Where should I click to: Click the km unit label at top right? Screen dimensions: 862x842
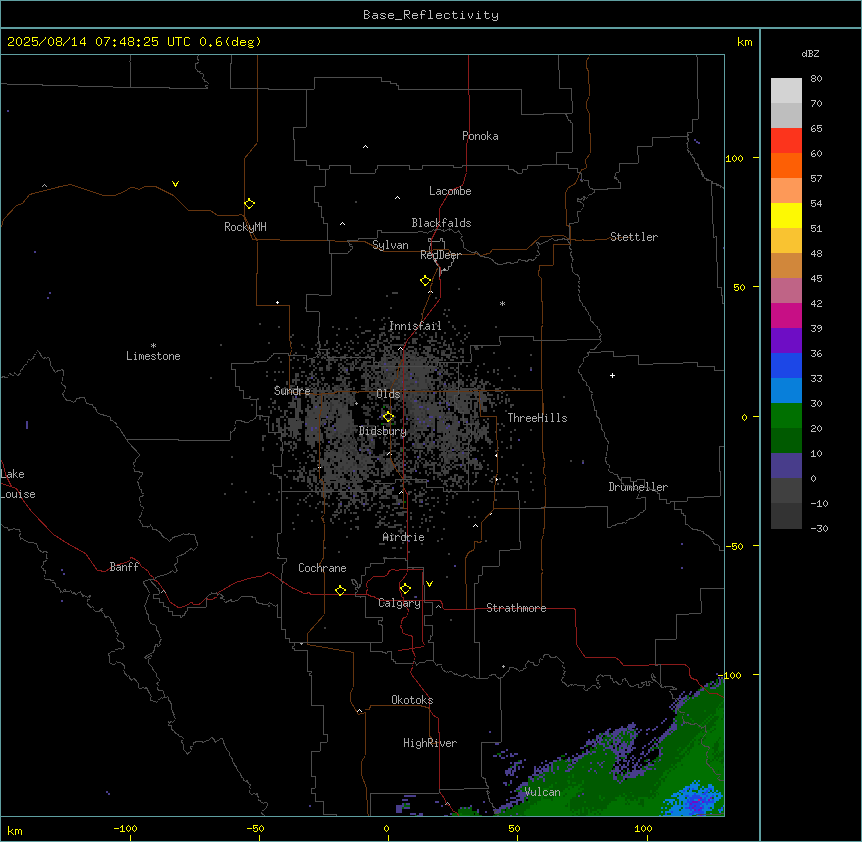point(744,42)
